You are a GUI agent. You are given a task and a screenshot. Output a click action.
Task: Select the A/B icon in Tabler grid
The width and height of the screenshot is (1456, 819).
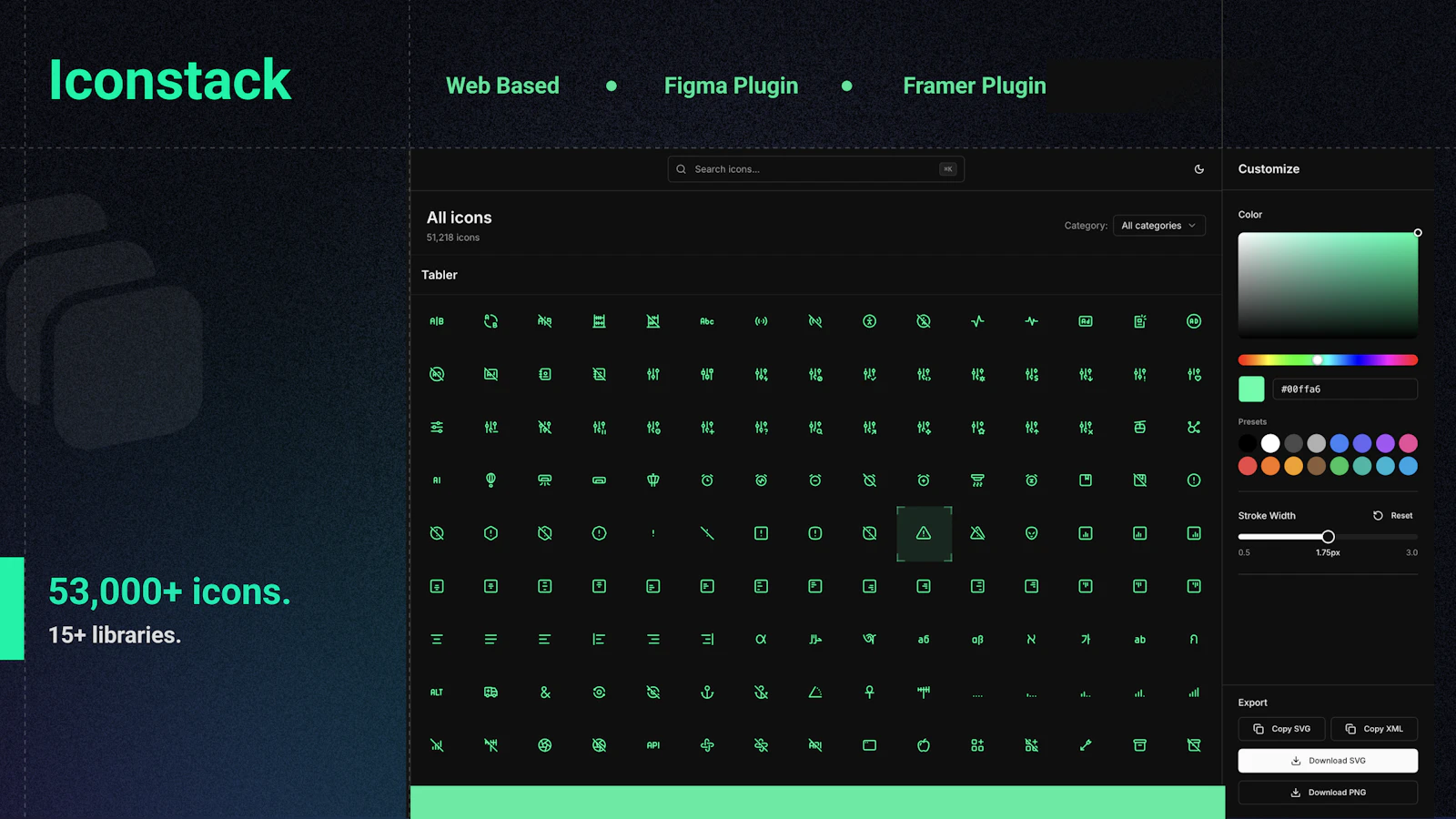[x=437, y=321]
